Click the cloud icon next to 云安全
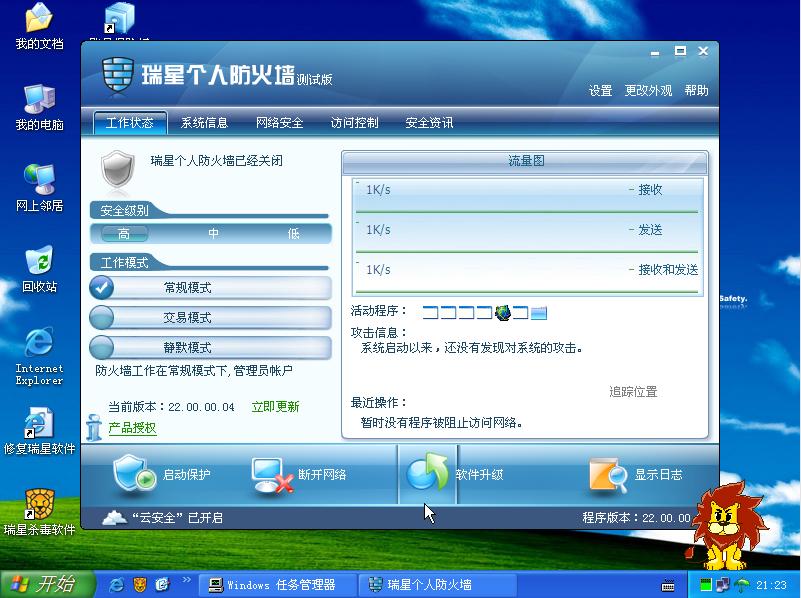Viewport: 801px width, 598px height. 114,517
